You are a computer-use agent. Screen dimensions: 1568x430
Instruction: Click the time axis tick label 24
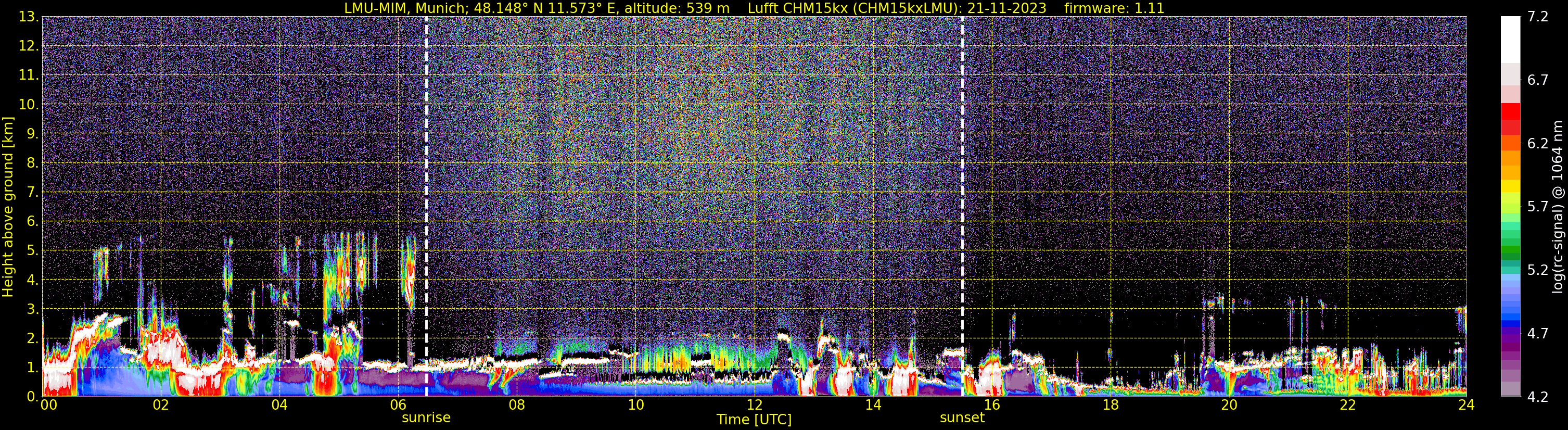click(1467, 405)
